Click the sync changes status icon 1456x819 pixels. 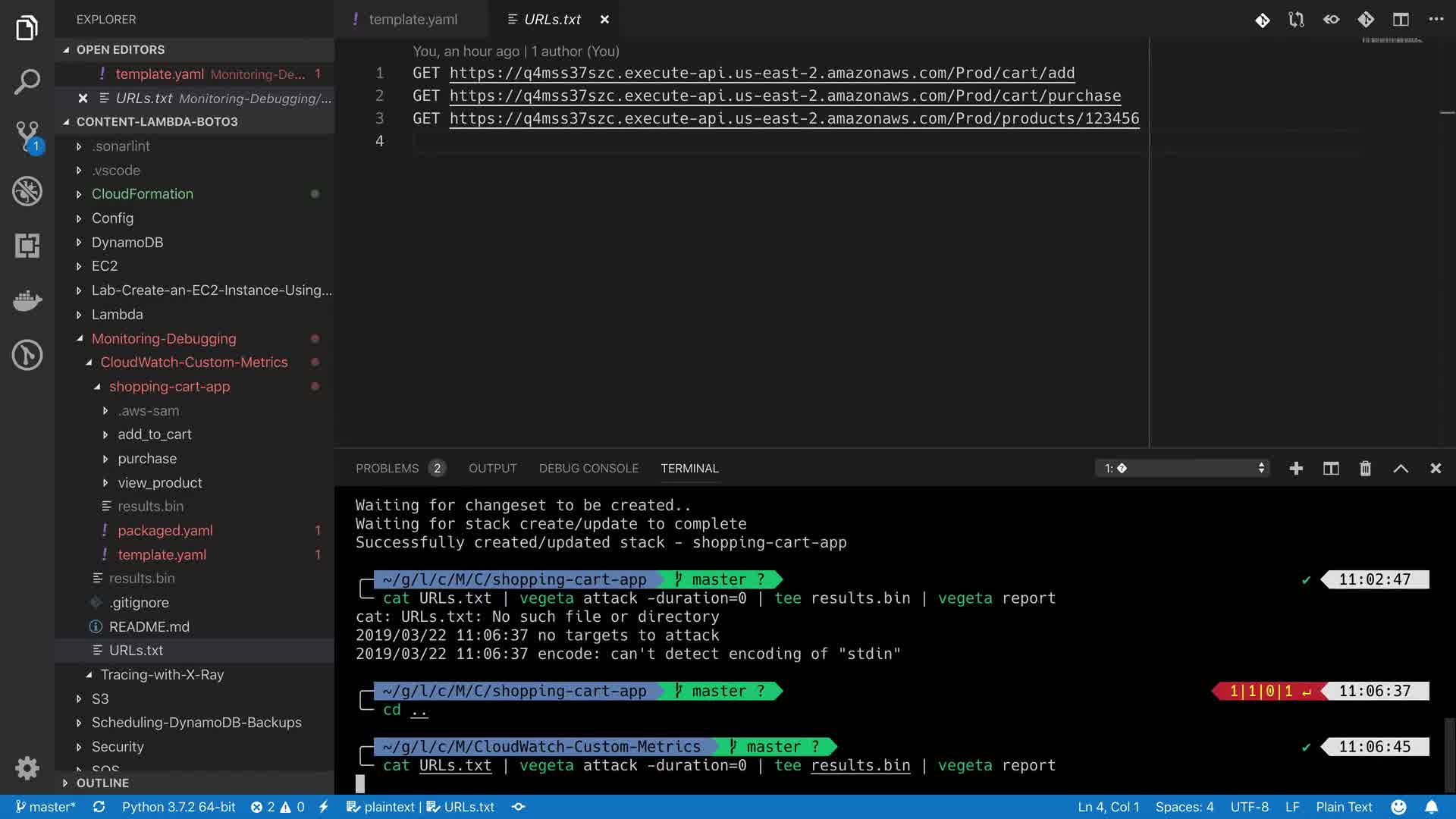coord(99,807)
